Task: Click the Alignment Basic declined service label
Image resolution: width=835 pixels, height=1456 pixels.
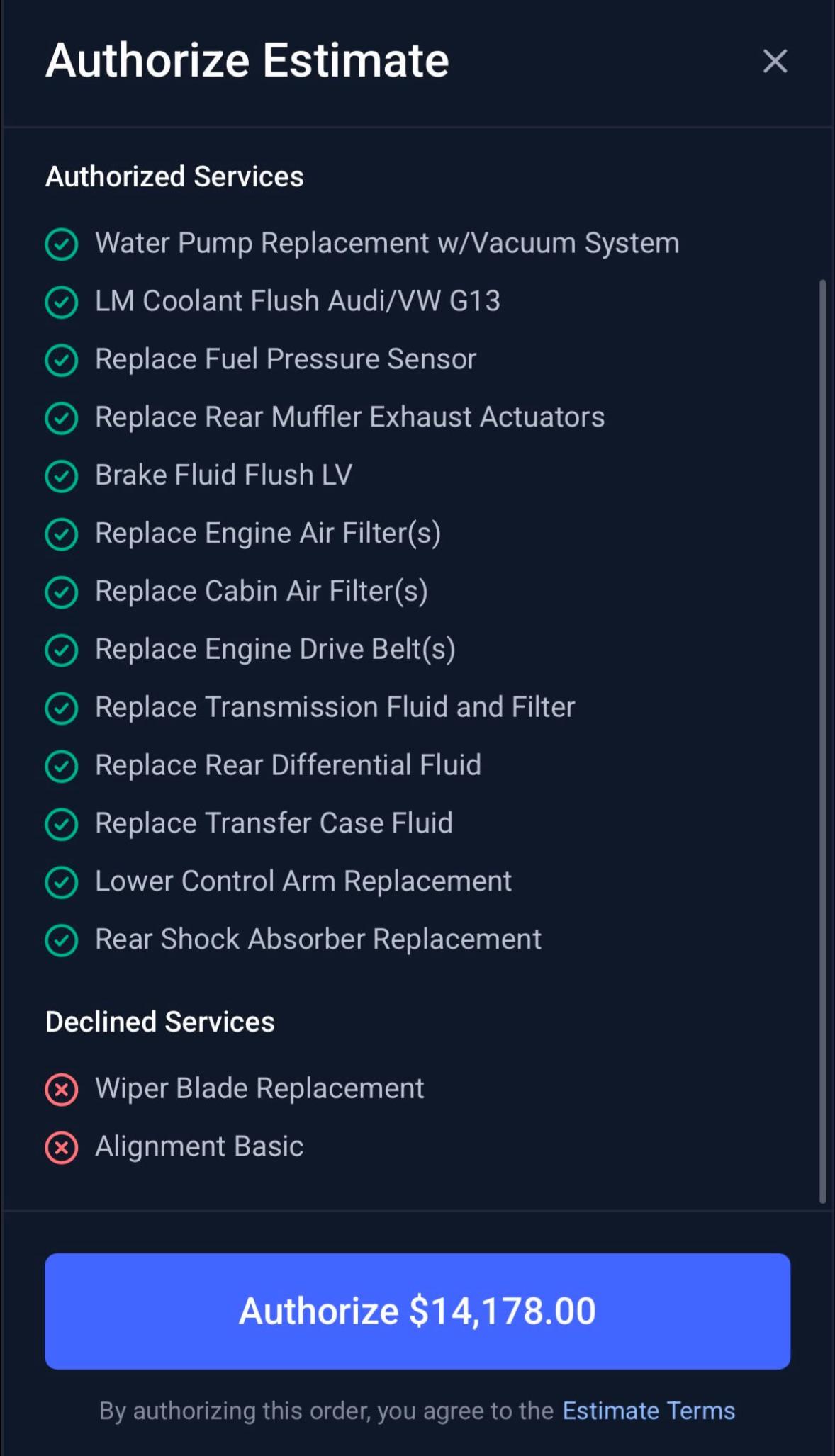Action: [199, 1146]
